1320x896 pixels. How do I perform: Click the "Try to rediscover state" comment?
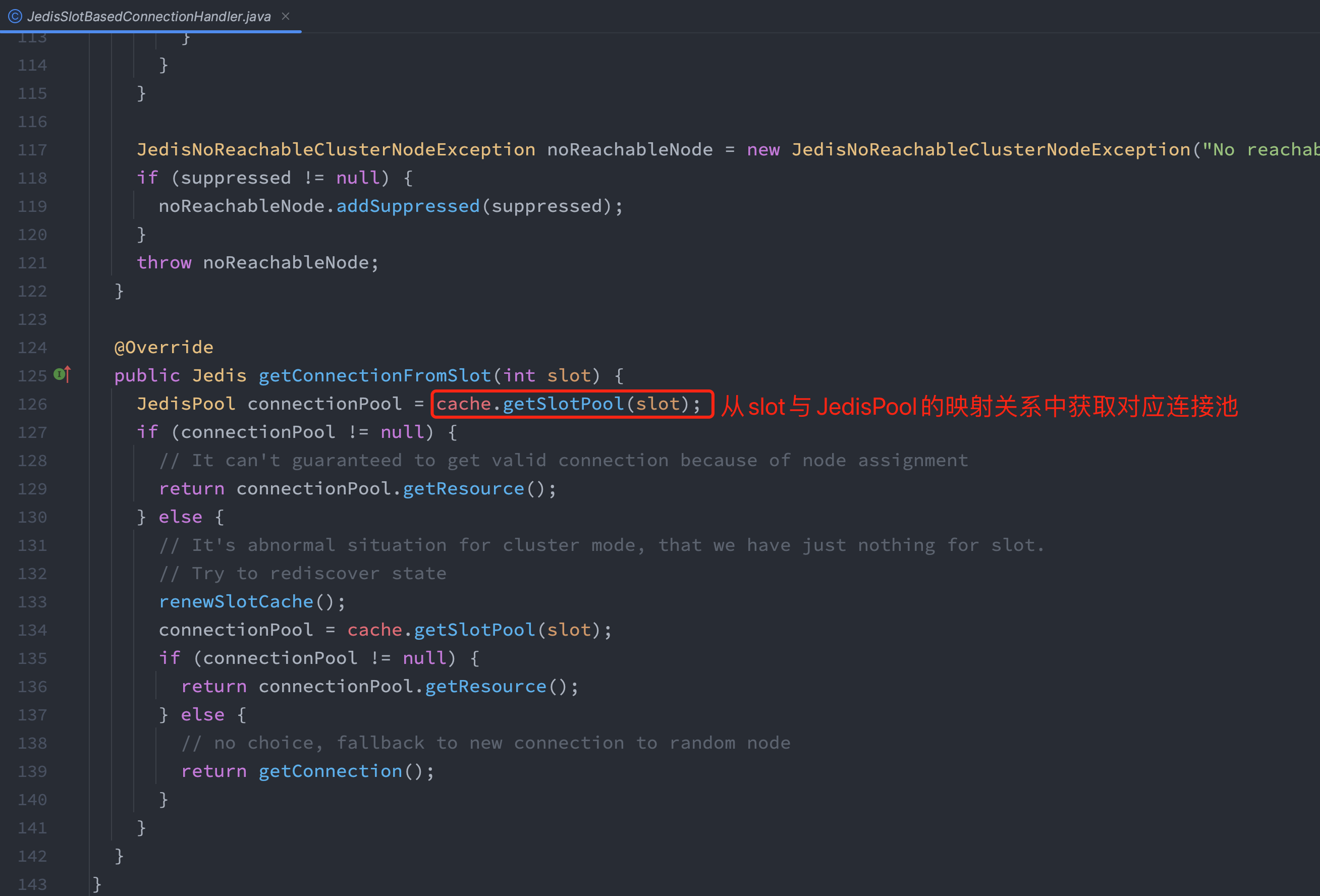pyautogui.click(x=303, y=574)
